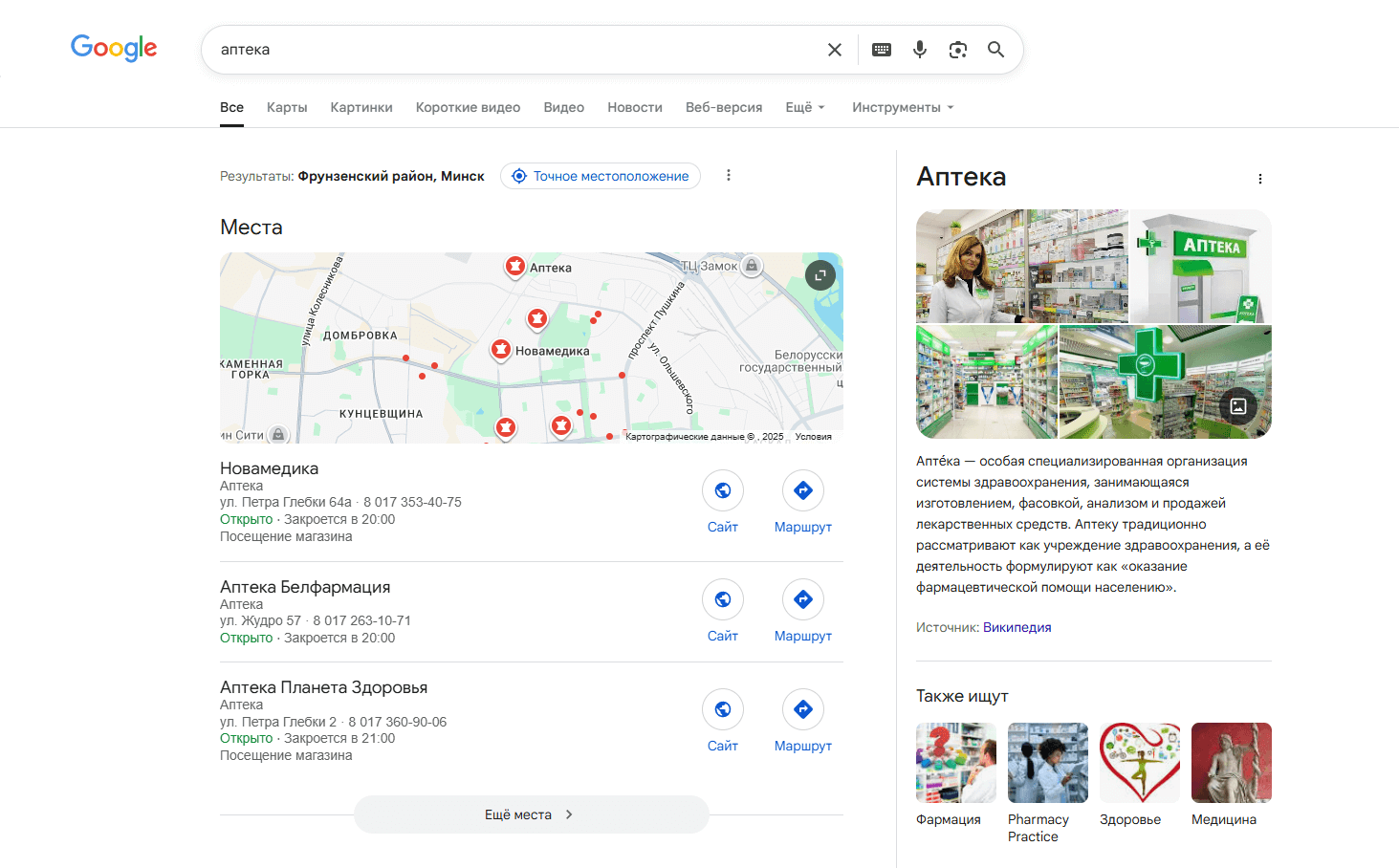Viewport: 1399px width, 868px height.
Task: Open the green cross pharmacy photo
Action: (1166, 381)
